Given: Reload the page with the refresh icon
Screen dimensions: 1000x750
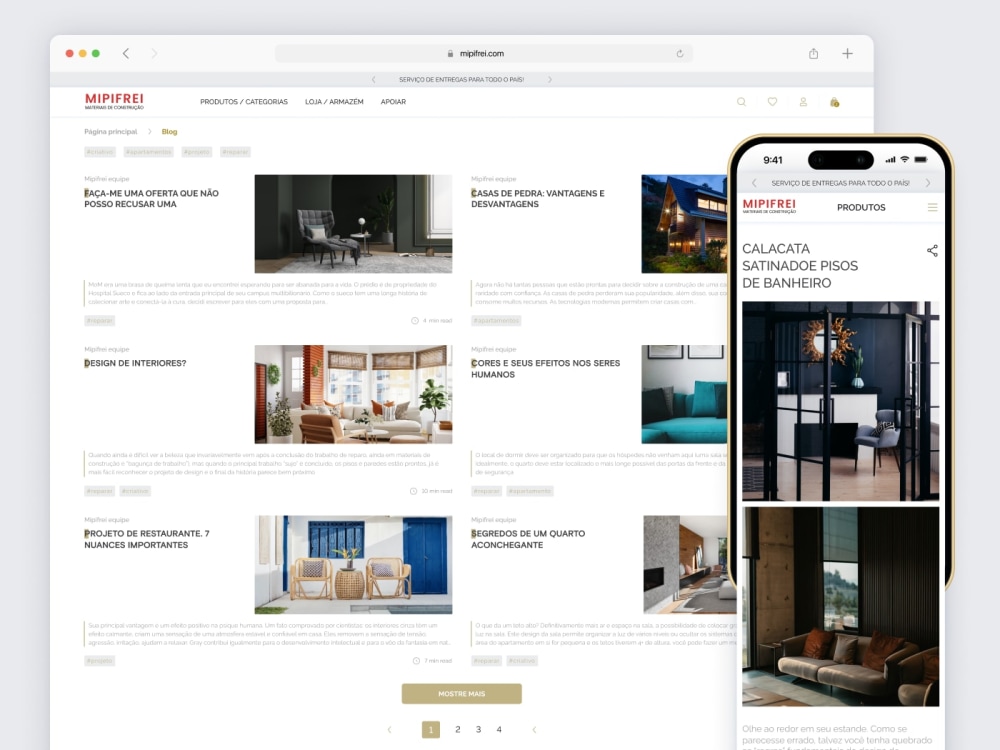Looking at the screenshot, I should (680, 54).
